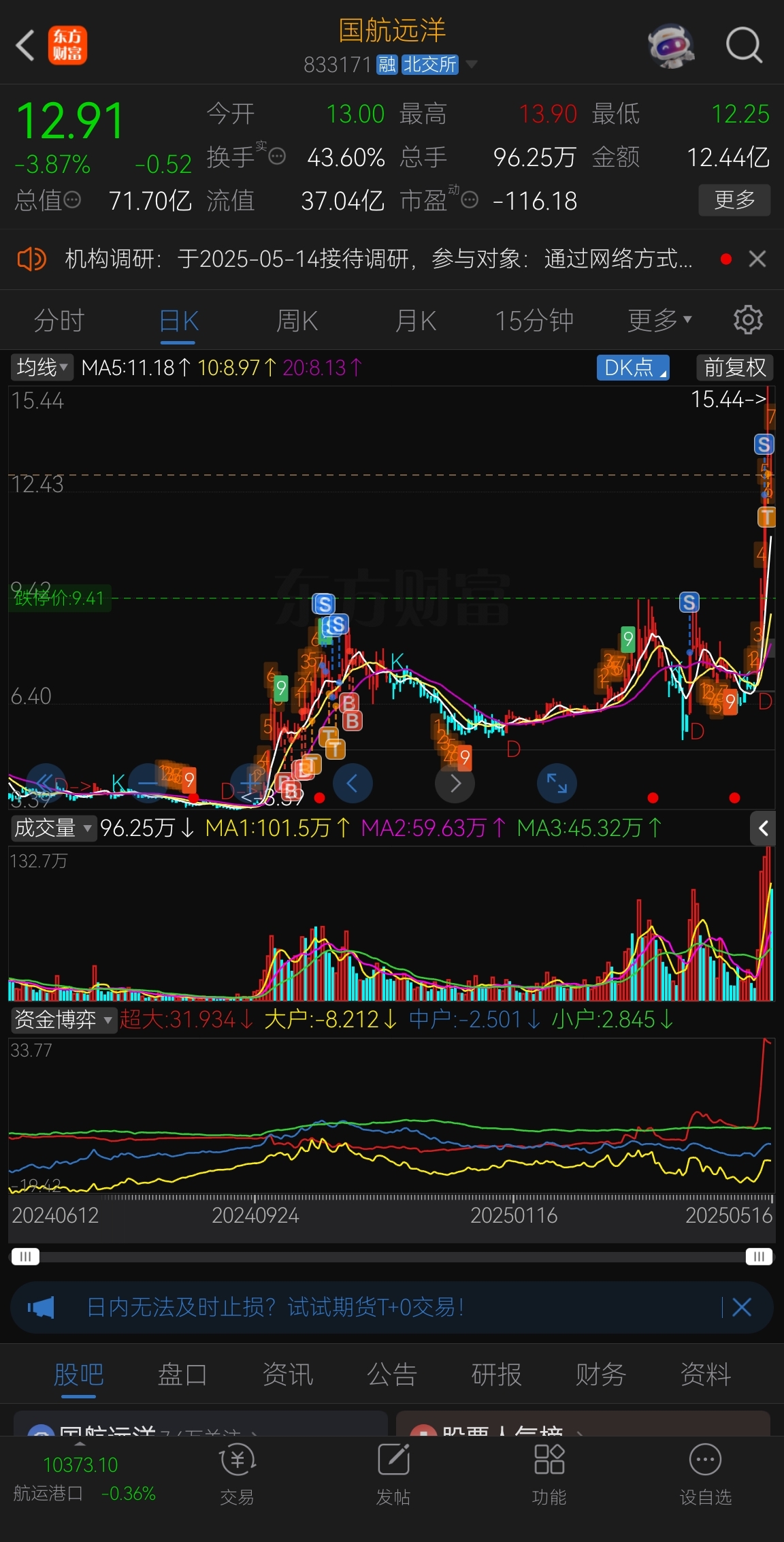Expand the stock title dropdown arrow
This screenshot has height=1542, width=784.
pyautogui.click(x=471, y=65)
